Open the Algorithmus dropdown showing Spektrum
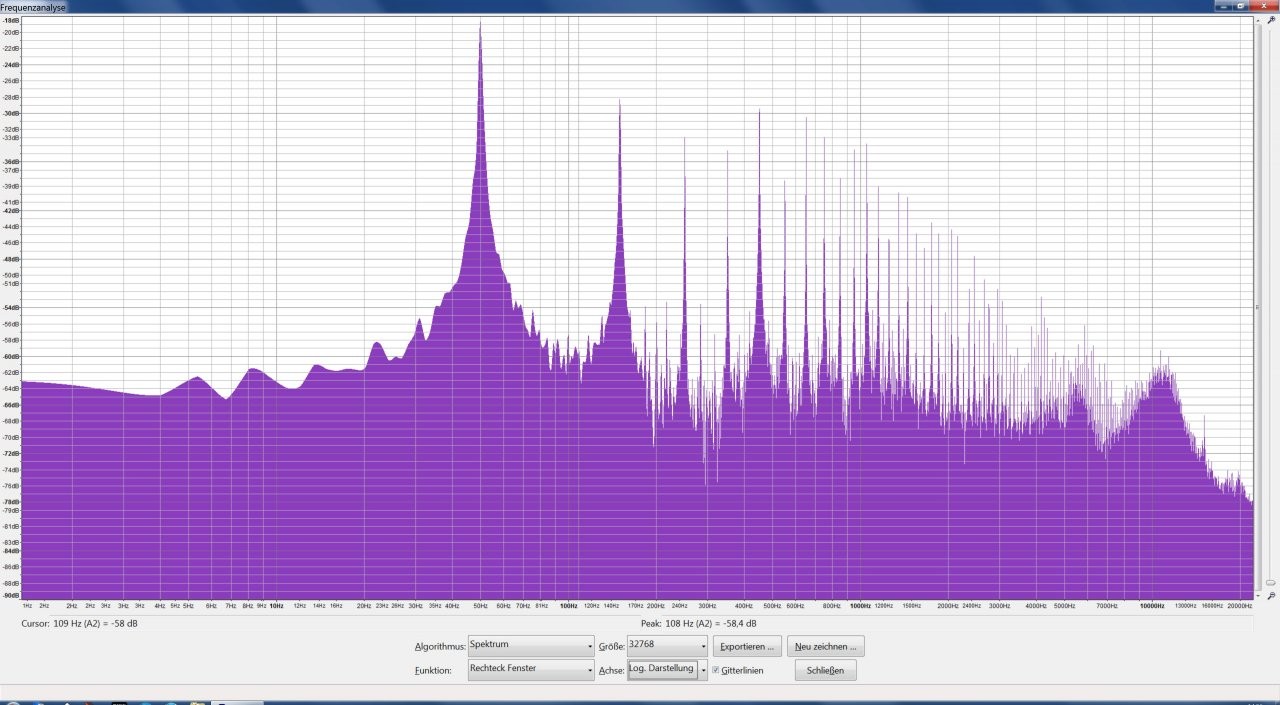This screenshot has height=705, width=1280. coord(530,646)
